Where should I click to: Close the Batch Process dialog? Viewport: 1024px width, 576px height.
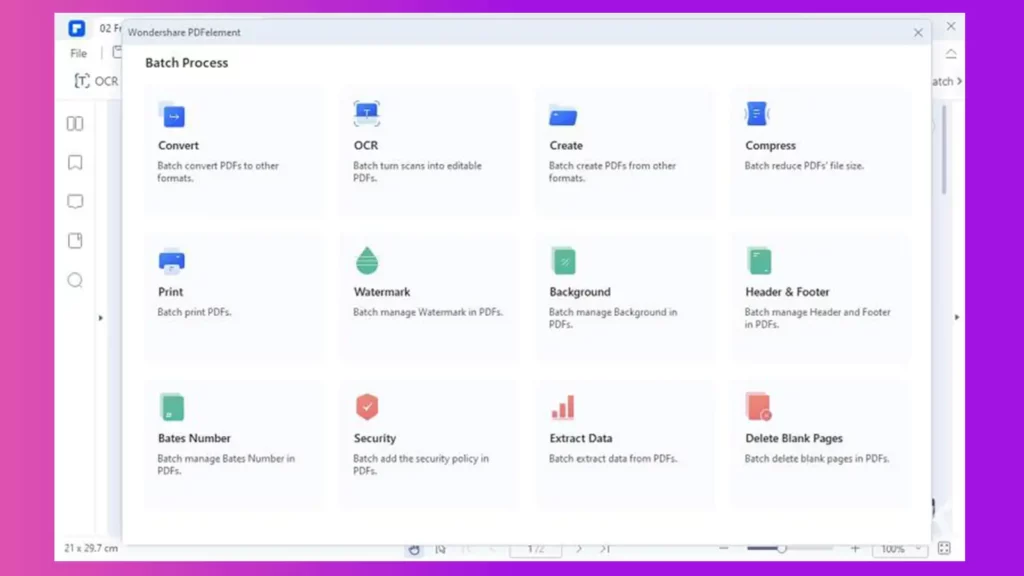918,33
